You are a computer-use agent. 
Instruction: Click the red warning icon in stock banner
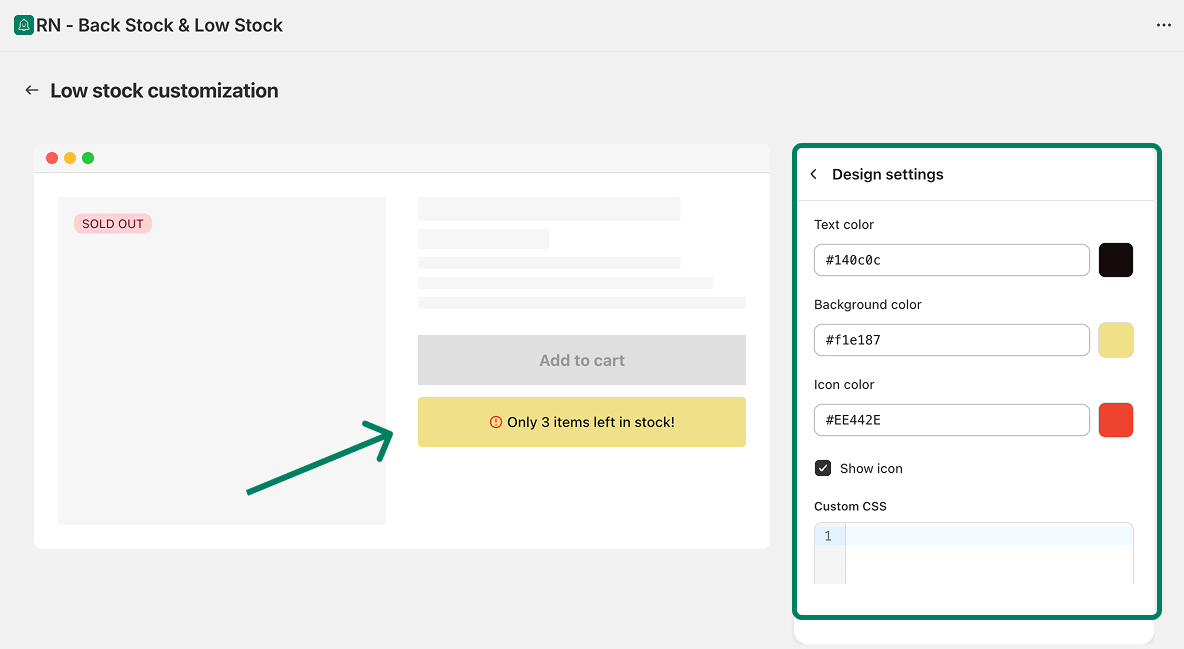pos(496,422)
